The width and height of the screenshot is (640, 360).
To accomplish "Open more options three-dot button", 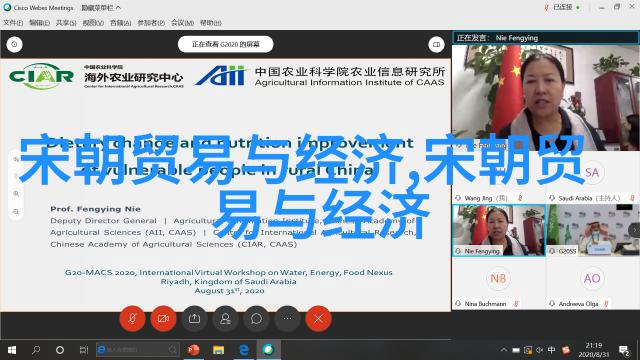I will coord(287,318).
